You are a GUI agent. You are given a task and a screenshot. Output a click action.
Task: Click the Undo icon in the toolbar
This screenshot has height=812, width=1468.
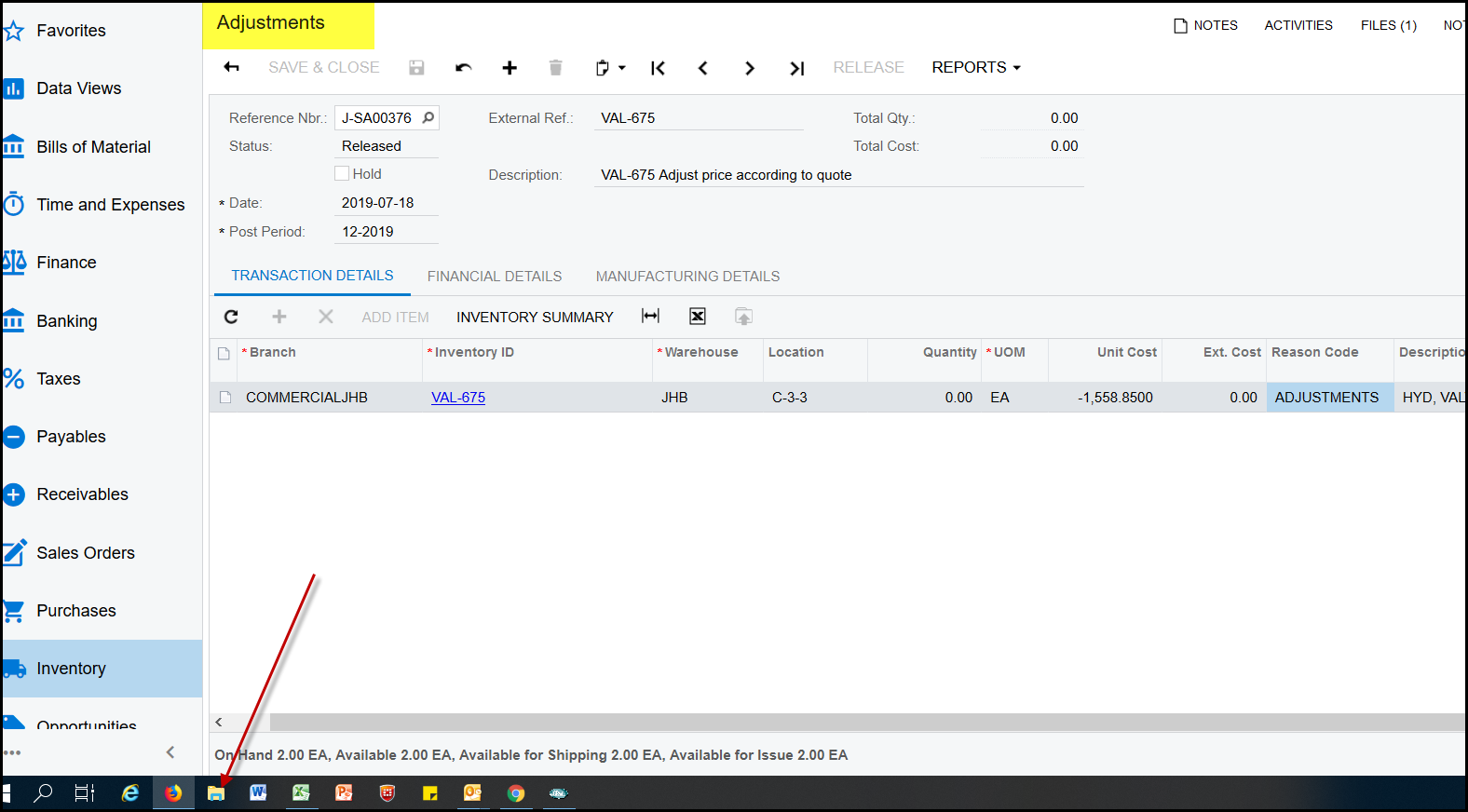pos(463,68)
